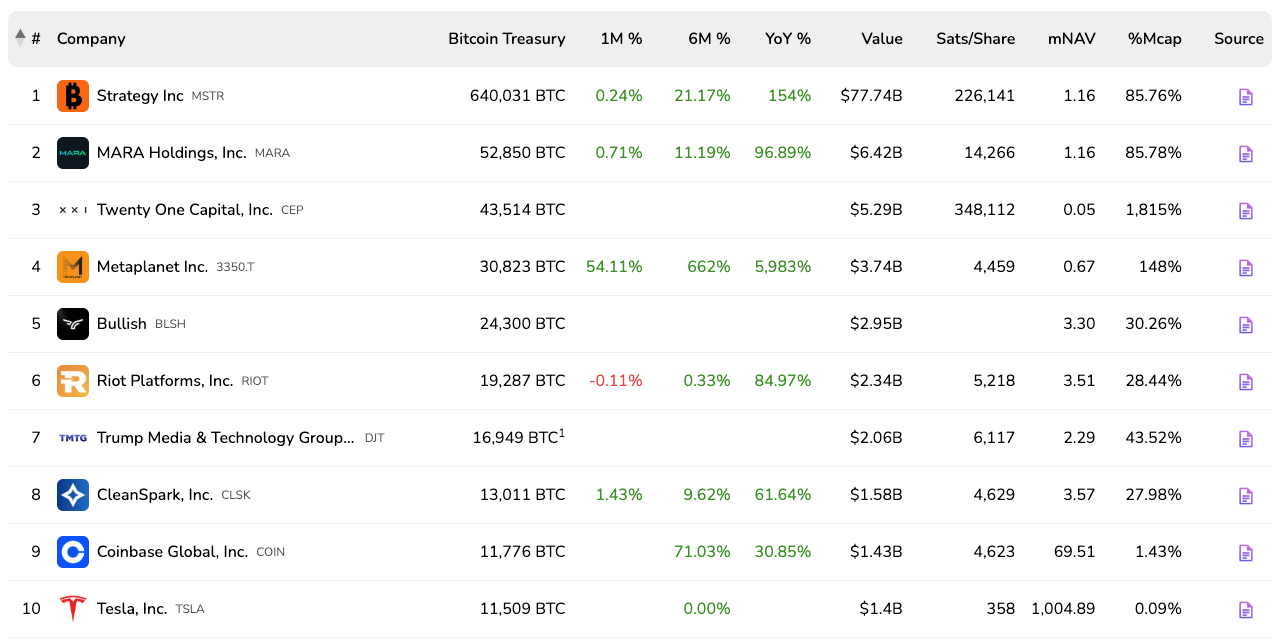Click the MARA Holdings logo icon

pyautogui.click(x=73, y=153)
